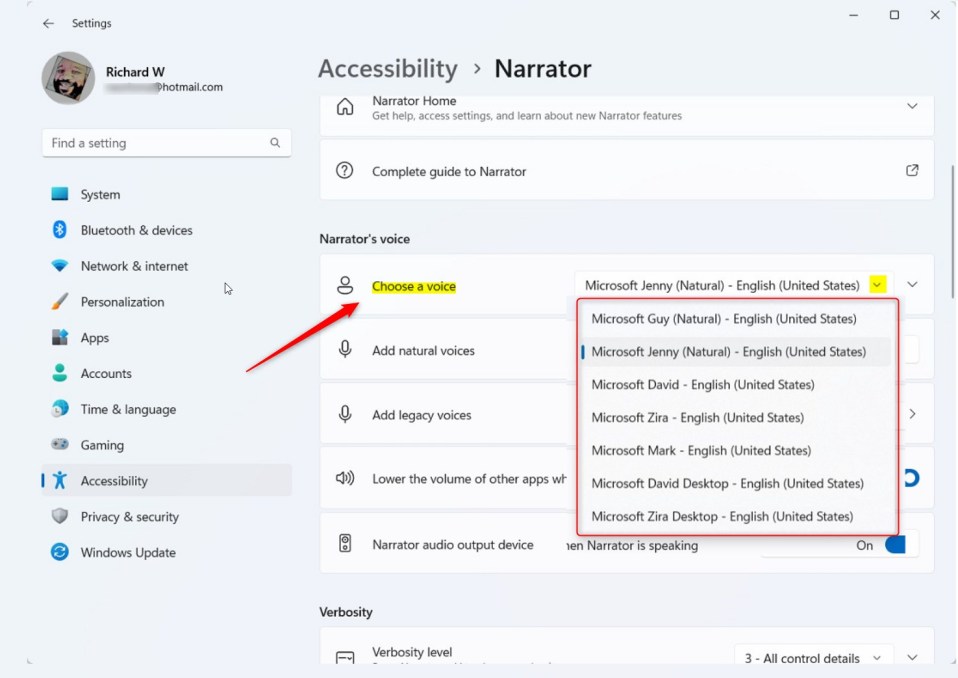Expand the Narrator Home section chevron
958x678 pixels.
click(912, 106)
